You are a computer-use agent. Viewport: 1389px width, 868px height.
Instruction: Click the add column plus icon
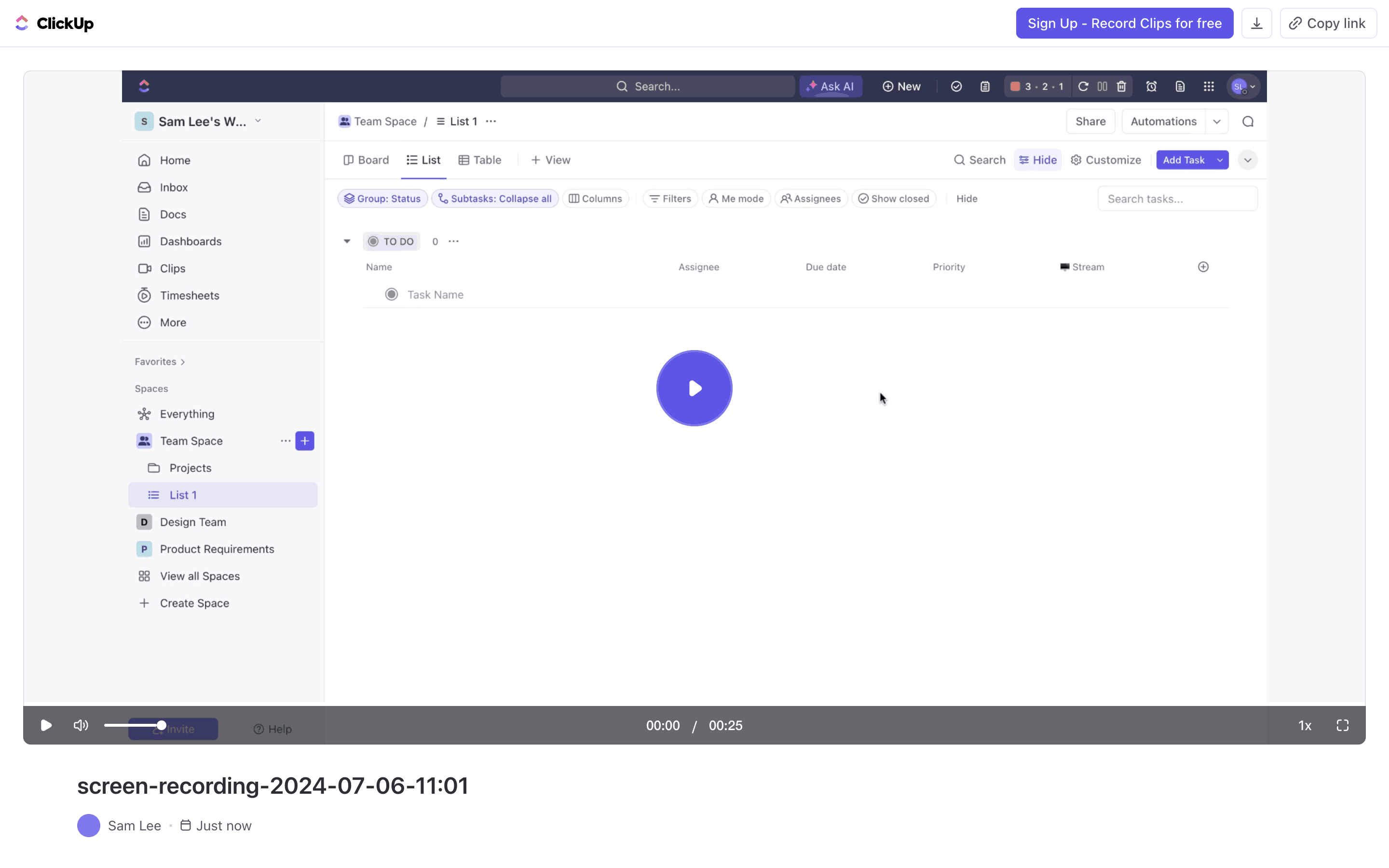pyautogui.click(x=1203, y=267)
